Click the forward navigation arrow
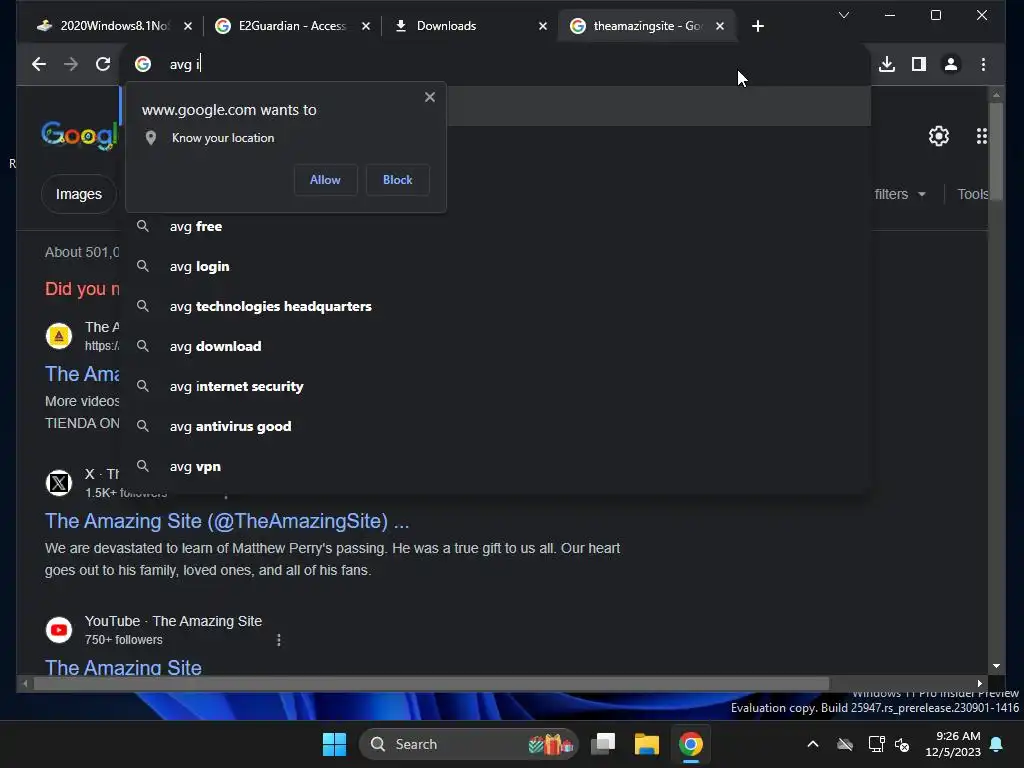The image size is (1024, 768). [x=71, y=64]
